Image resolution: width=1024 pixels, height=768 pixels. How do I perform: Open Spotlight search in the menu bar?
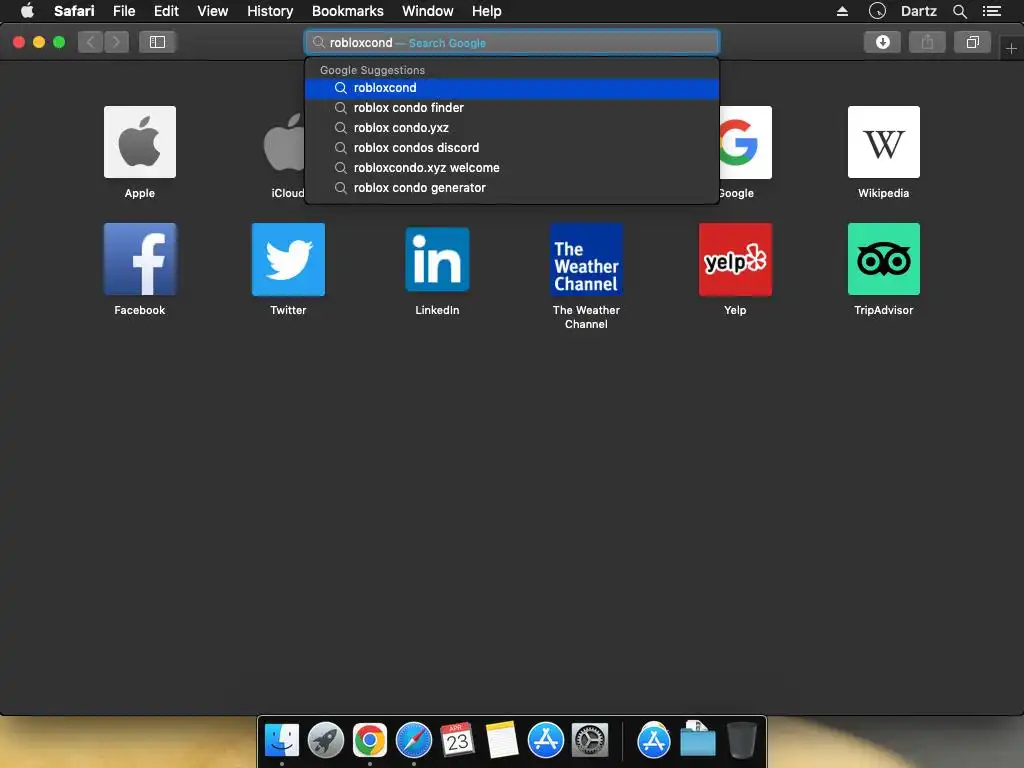pyautogui.click(x=959, y=10)
